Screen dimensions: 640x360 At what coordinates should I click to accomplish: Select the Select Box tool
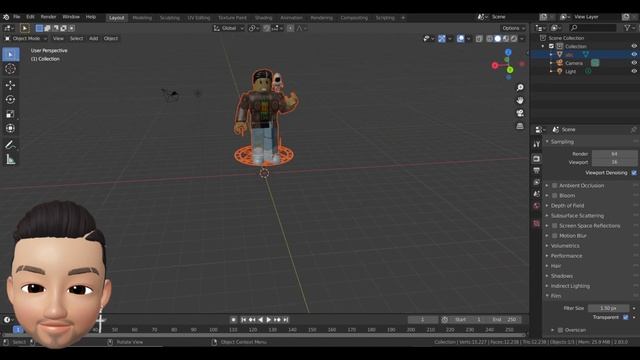(11, 54)
